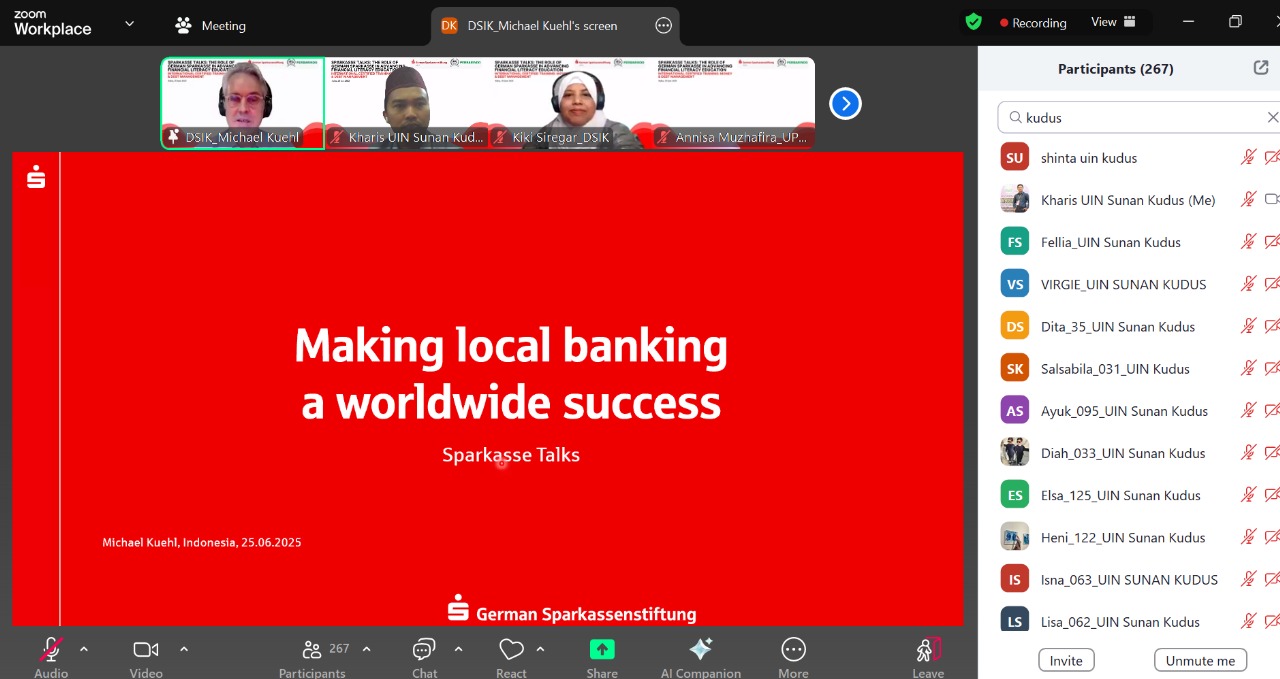1280x679 pixels.
Task: Click muted mic icon for Kharis (Me)
Action: coord(1248,199)
